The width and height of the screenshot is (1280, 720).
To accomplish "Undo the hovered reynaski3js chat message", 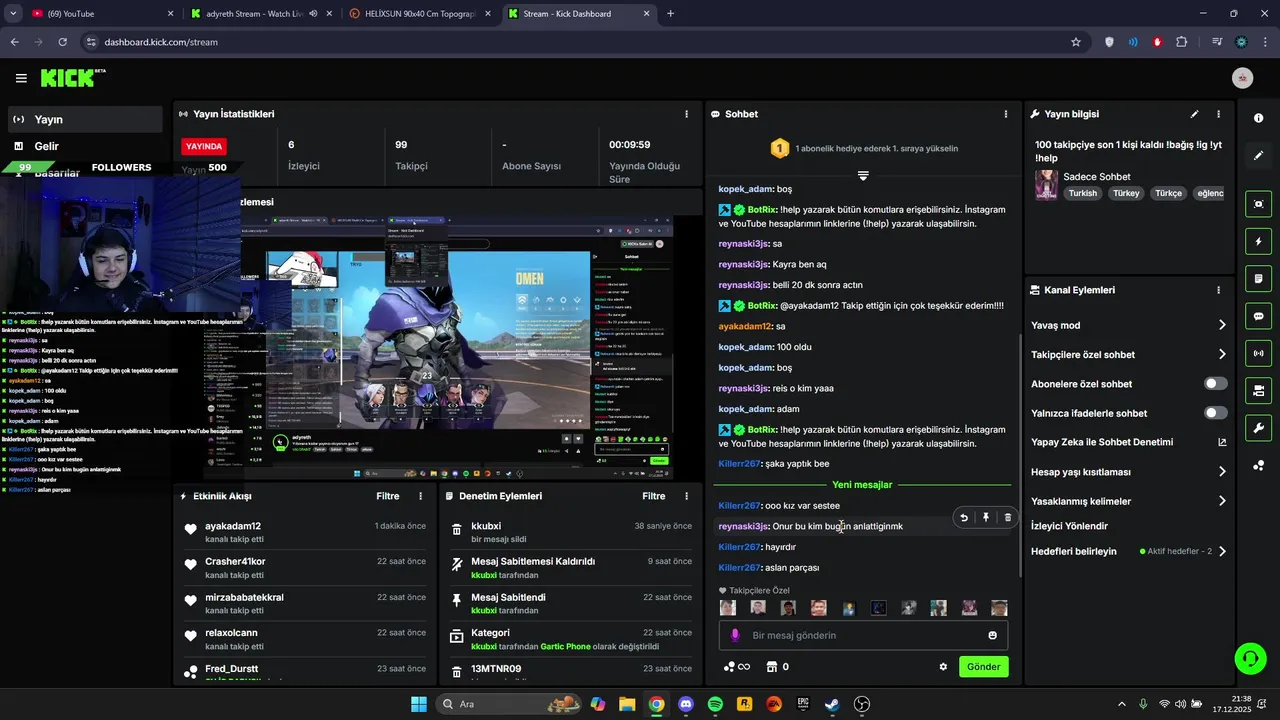I will pos(964,517).
